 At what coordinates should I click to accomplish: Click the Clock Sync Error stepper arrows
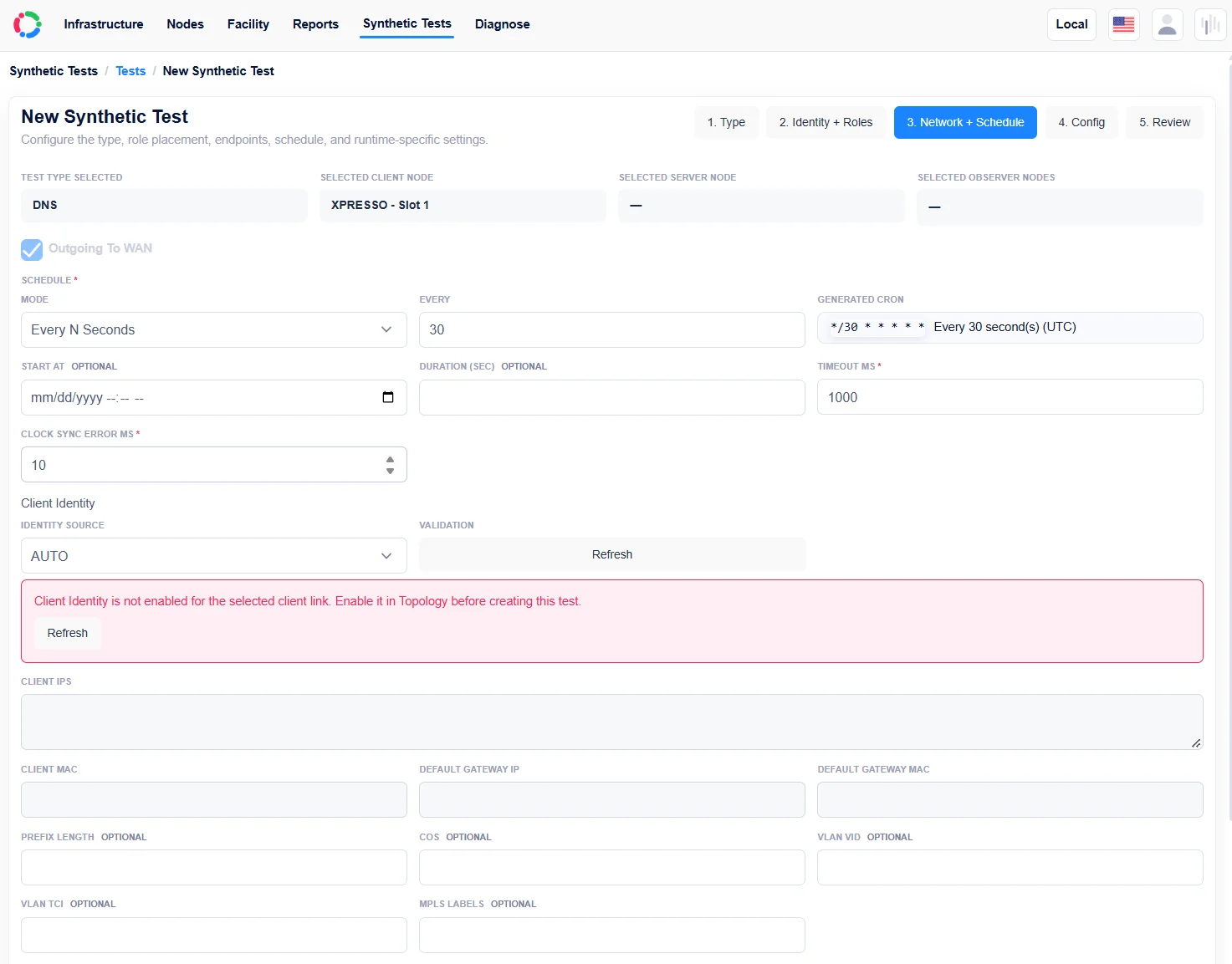[390, 465]
